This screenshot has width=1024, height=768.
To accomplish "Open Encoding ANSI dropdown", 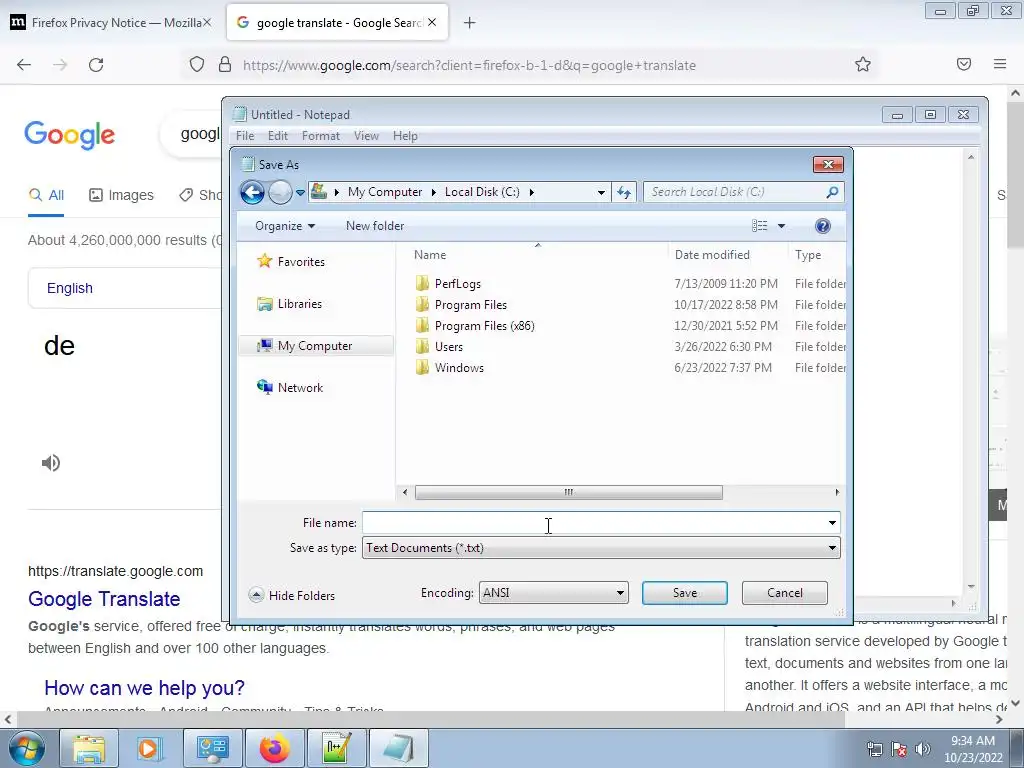I will click(554, 593).
